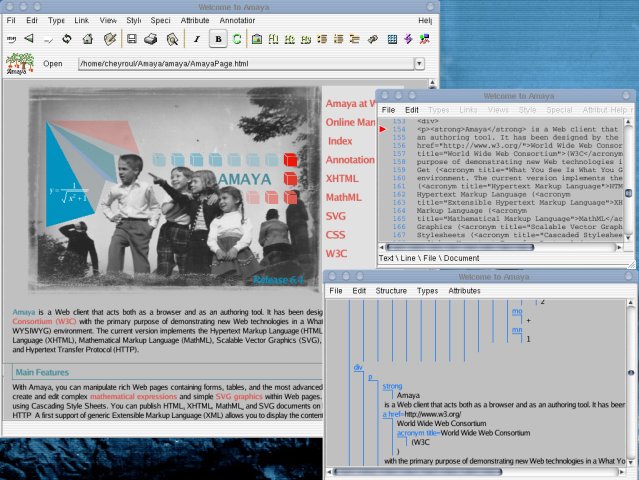
Task: Open the Style menu in main window
Action: [134, 20]
